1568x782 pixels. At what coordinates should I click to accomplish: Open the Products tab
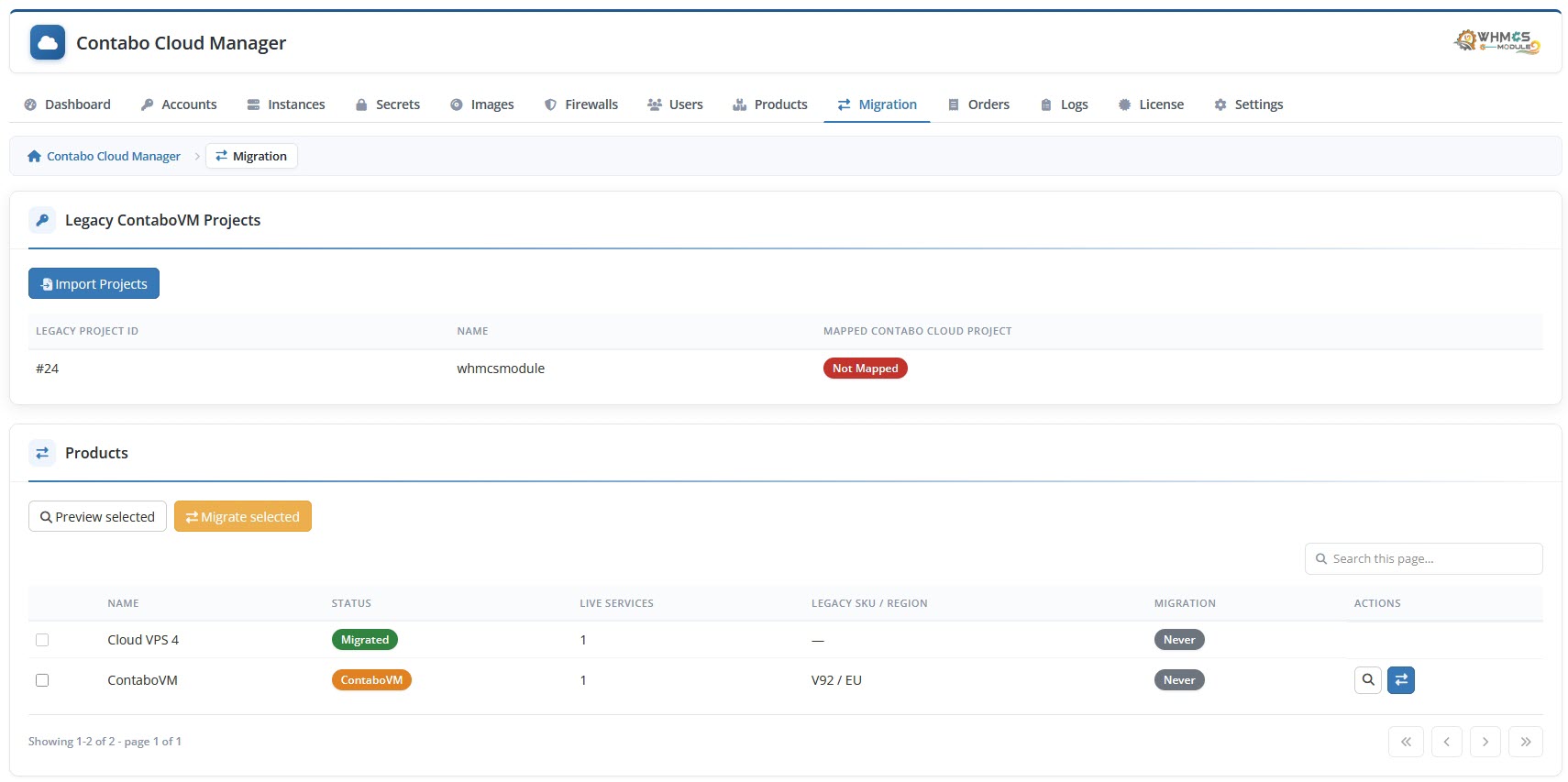click(x=770, y=105)
